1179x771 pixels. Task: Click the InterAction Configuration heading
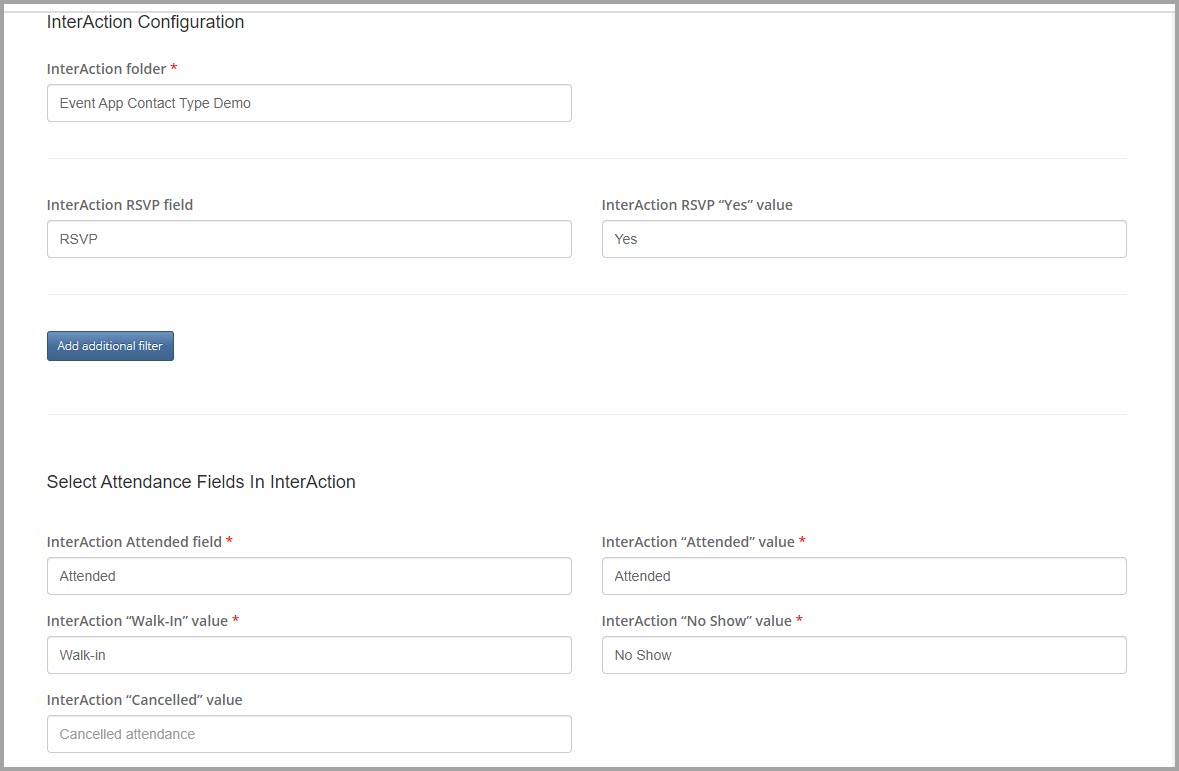145,23
